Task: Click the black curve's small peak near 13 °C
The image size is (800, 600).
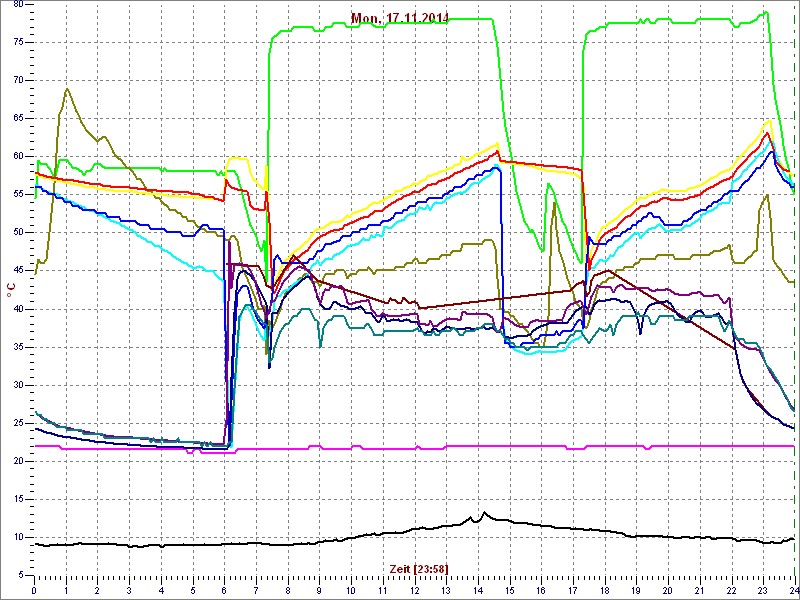Action: click(x=484, y=512)
